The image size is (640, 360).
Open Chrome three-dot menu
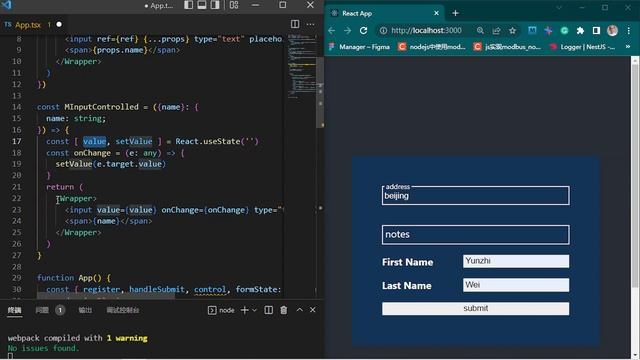pos(629,31)
